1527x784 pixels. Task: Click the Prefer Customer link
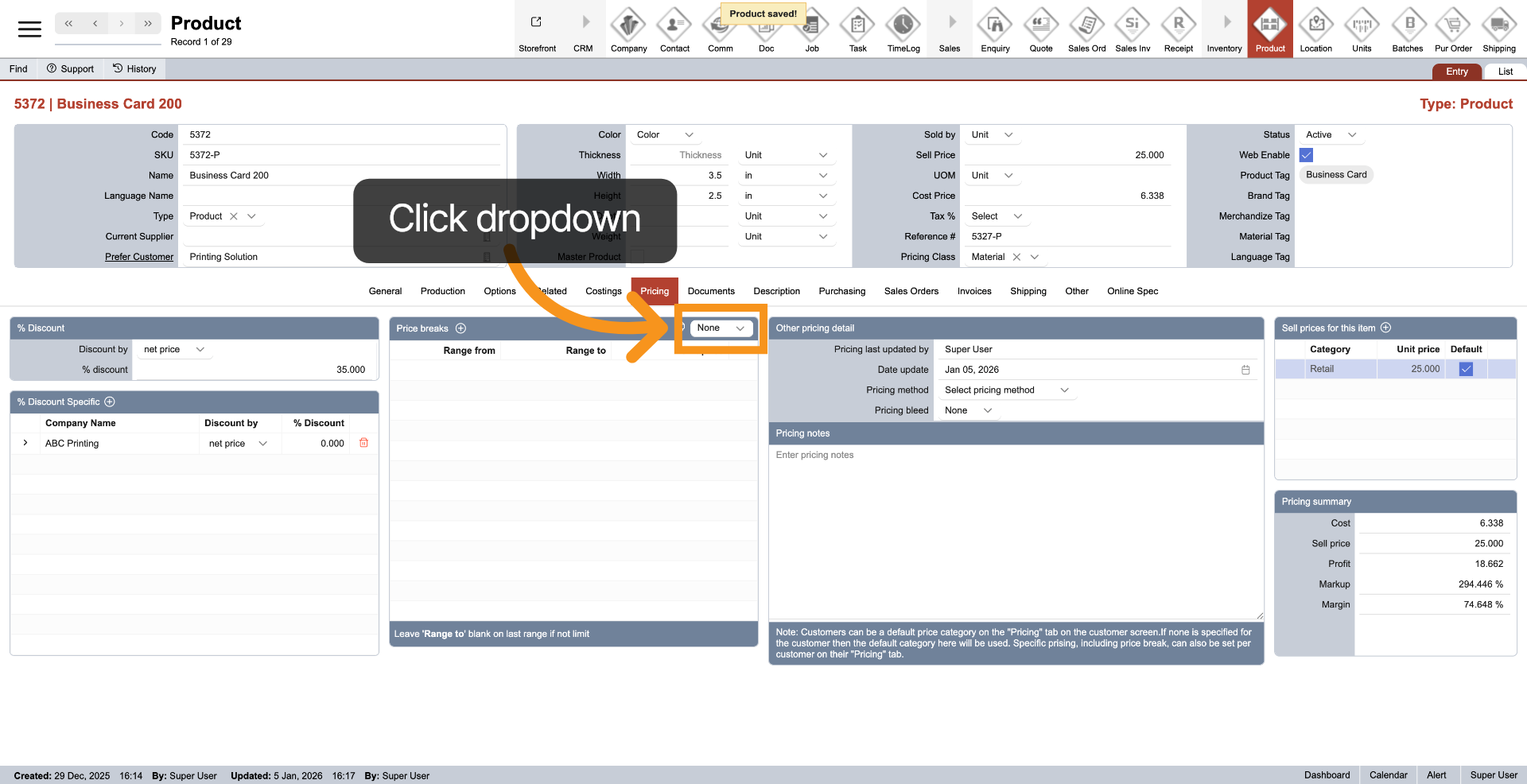click(x=139, y=257)
